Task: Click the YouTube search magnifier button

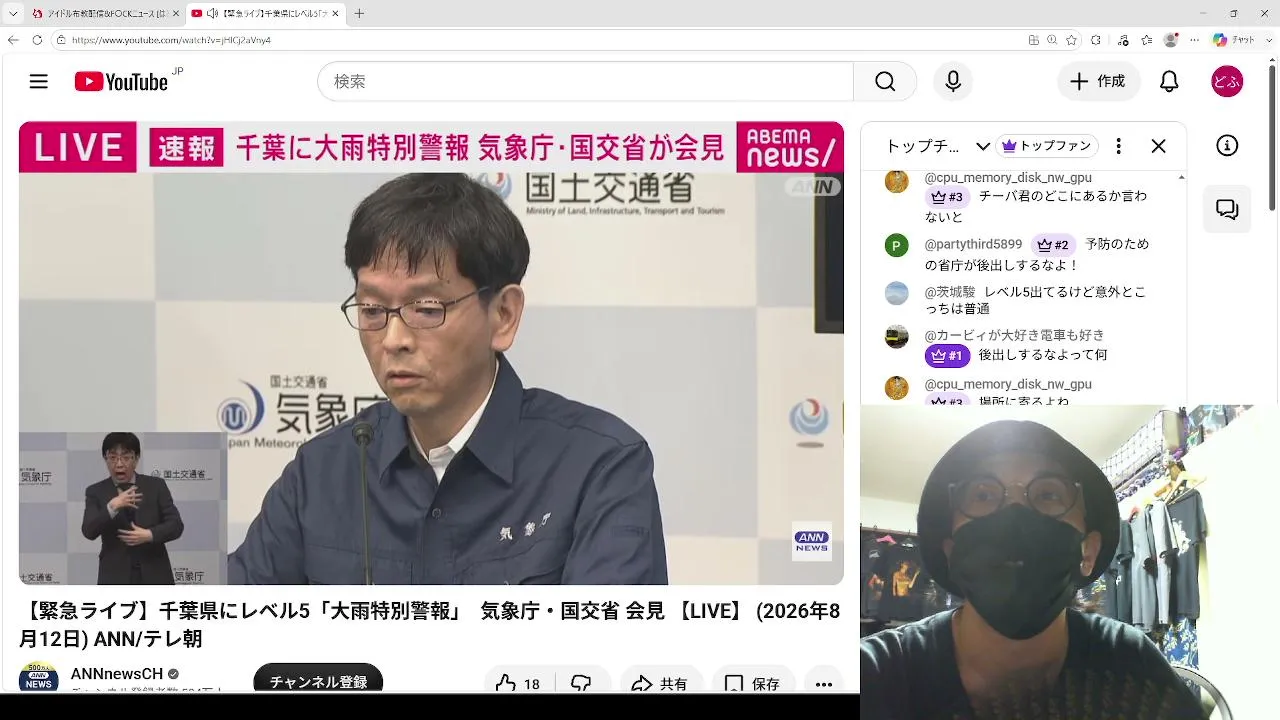Action: (x=885, y=82)
